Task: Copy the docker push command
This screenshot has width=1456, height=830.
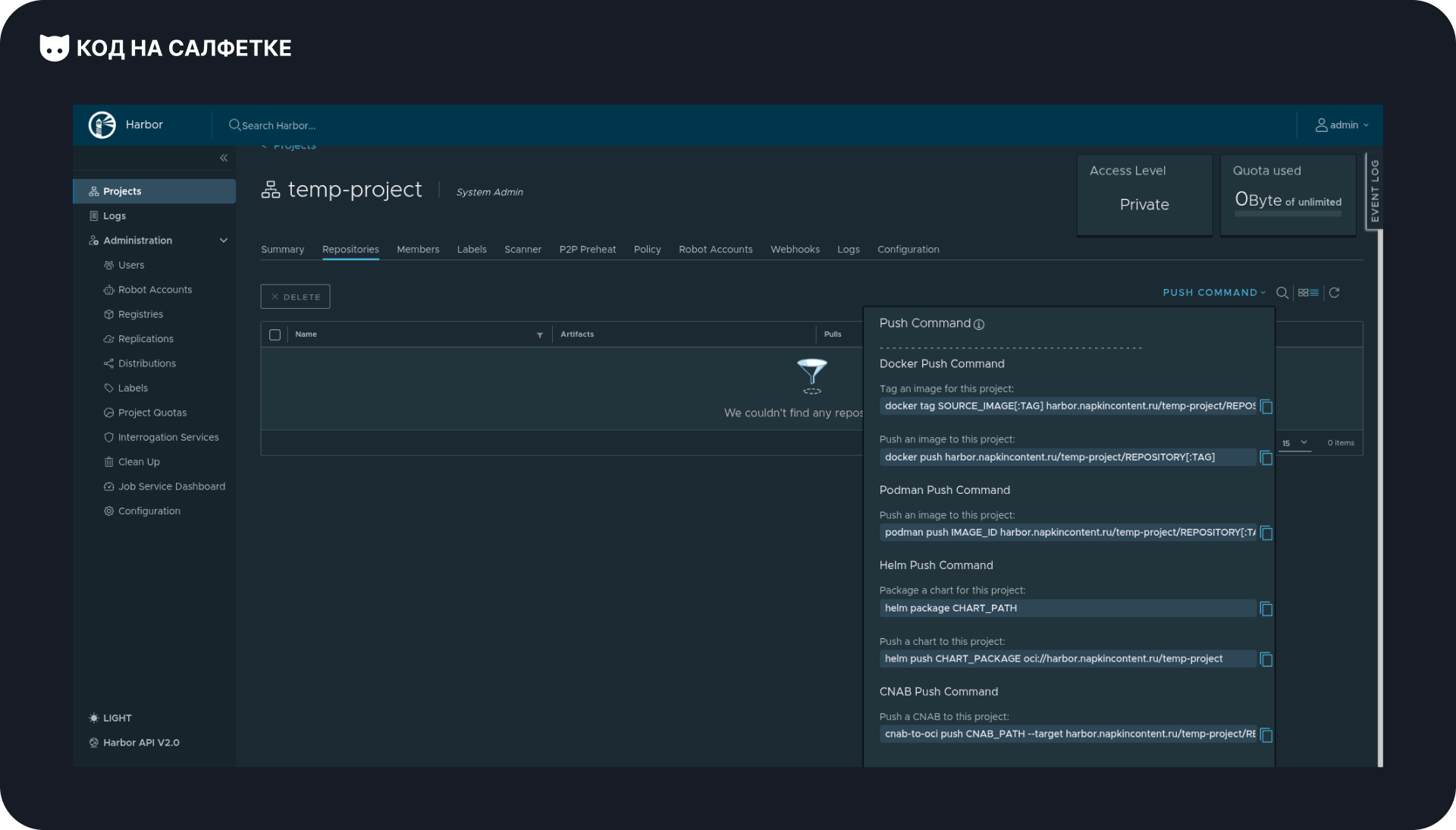Action: click(x=1266, y=457)
